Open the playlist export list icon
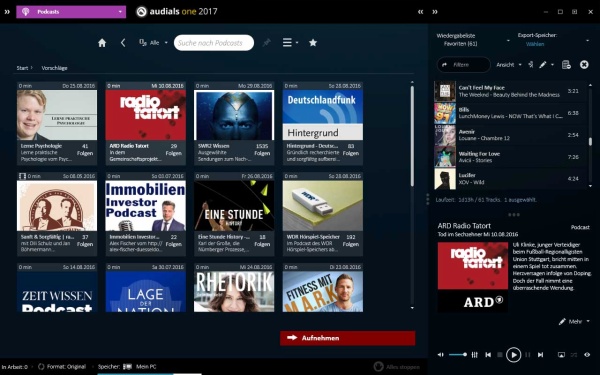600x375 pixels. (566, 65)
